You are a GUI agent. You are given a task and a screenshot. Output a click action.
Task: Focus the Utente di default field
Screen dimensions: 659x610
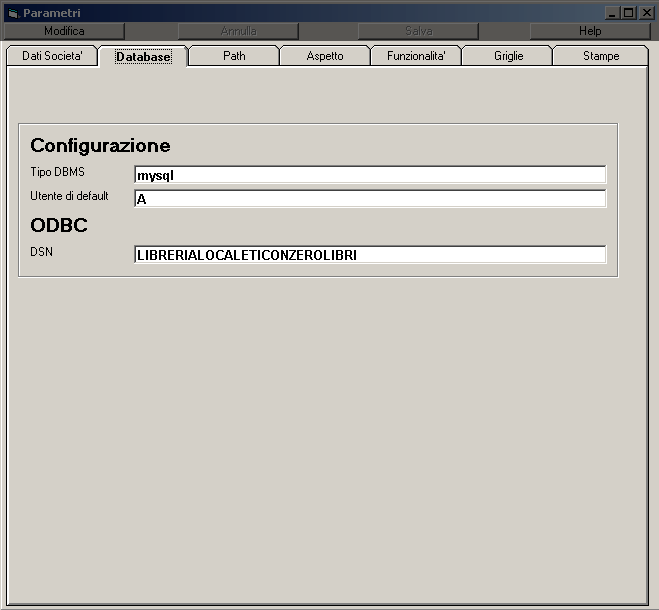369,199
